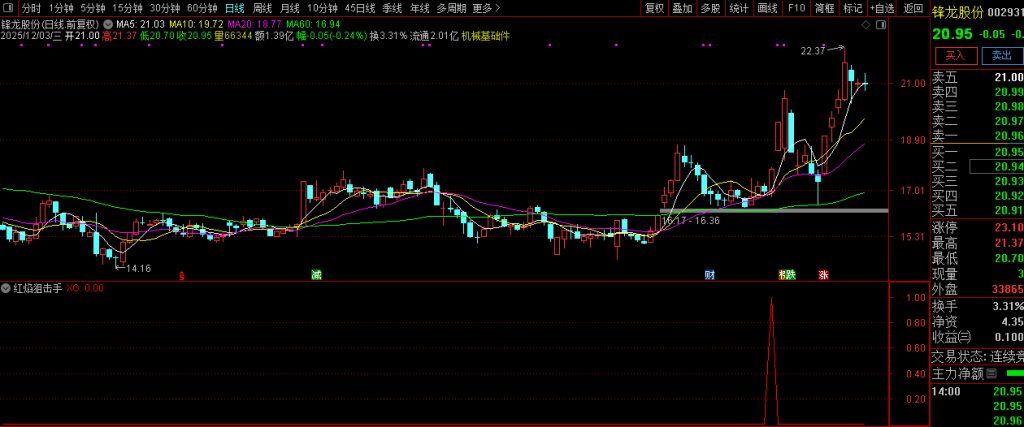The height and width of the screenshot is (427, 1024).
Task: Open the 多股 multi-stock view
Action: [x=711, y=8]
